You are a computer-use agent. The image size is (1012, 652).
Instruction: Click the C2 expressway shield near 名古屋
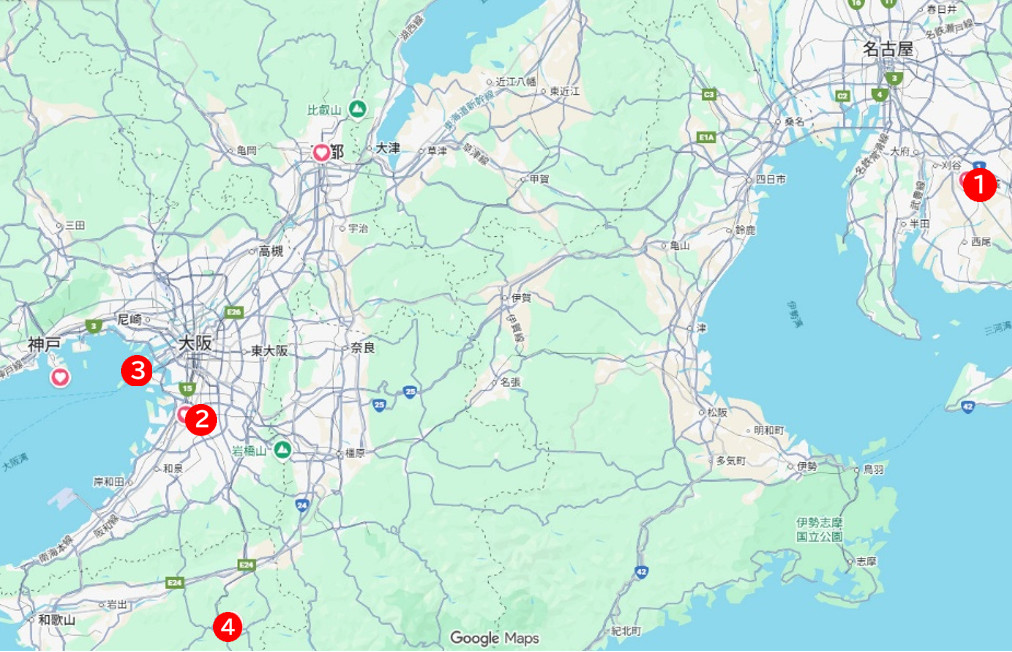tap(842, 96)
